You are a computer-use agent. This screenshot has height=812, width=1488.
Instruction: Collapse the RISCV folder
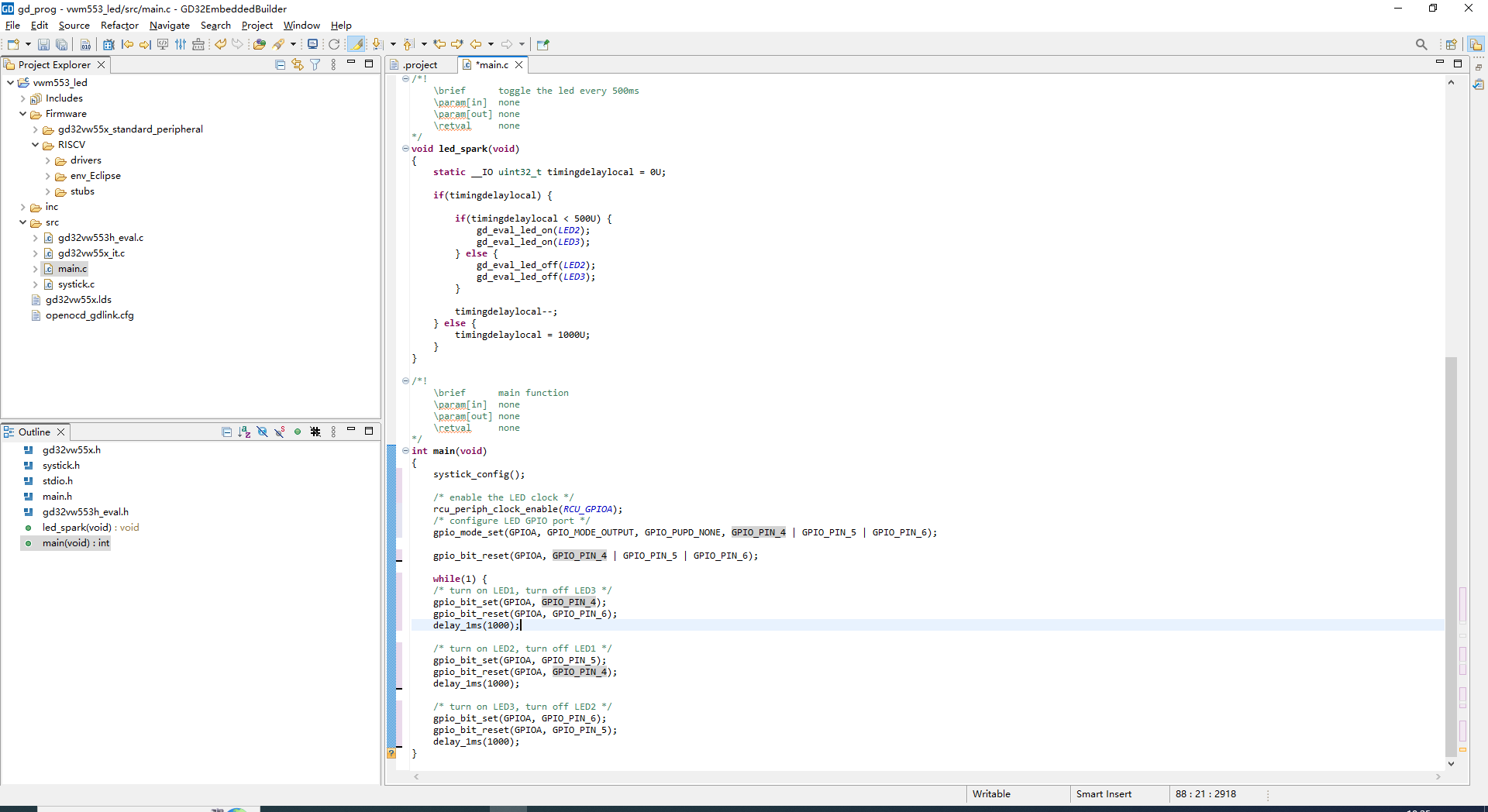tap(36, 145)
